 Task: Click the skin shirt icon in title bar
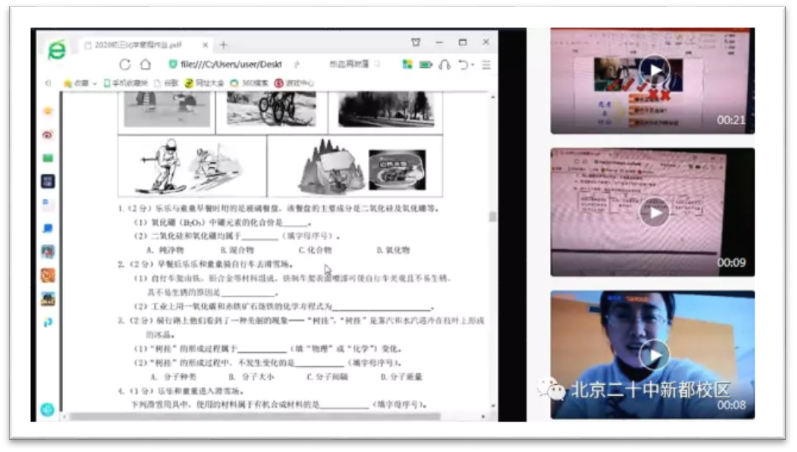(x=416, y=42)
